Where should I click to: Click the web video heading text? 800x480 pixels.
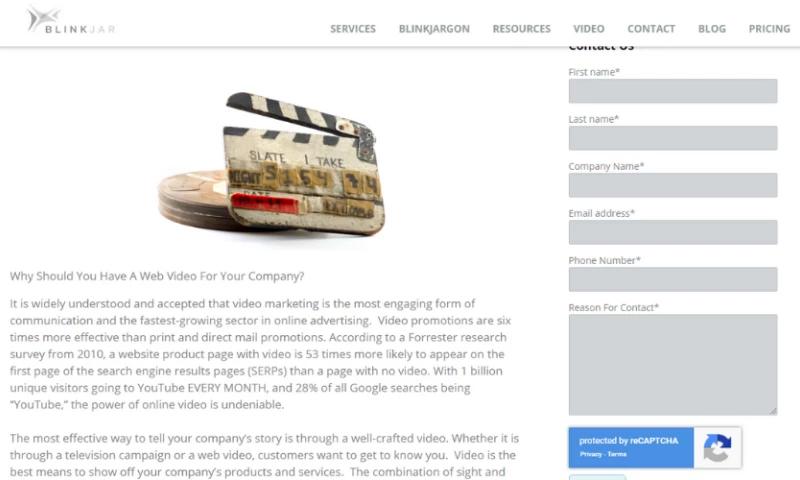157,276
